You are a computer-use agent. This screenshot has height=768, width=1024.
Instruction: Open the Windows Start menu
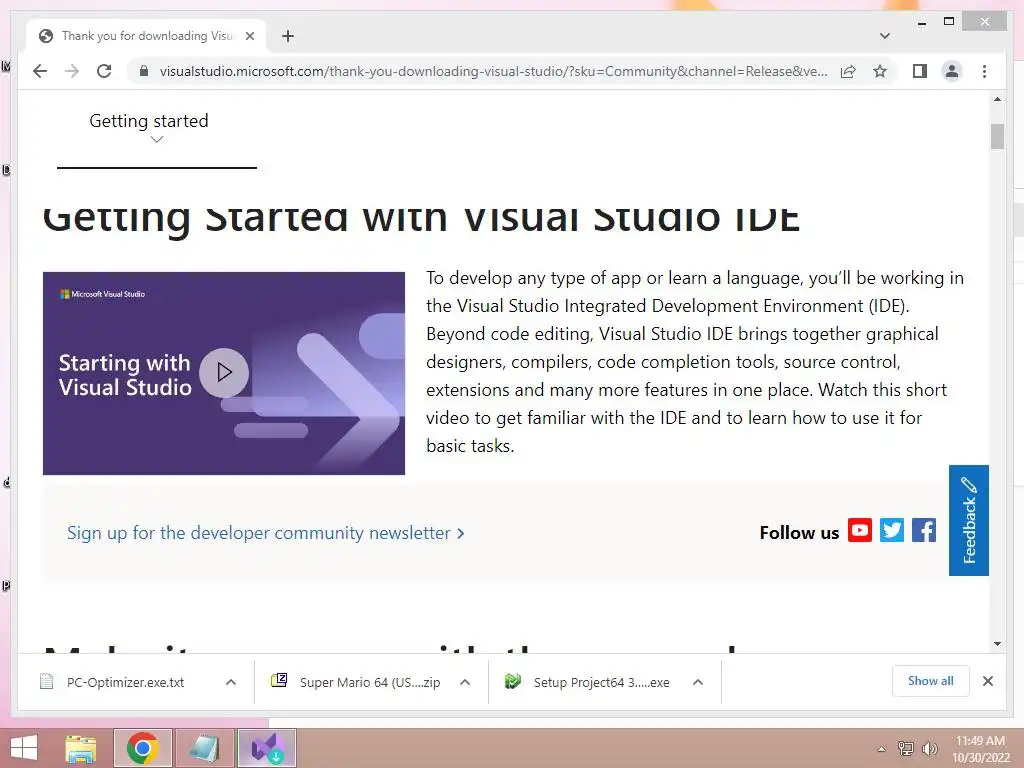coord(24,748)
